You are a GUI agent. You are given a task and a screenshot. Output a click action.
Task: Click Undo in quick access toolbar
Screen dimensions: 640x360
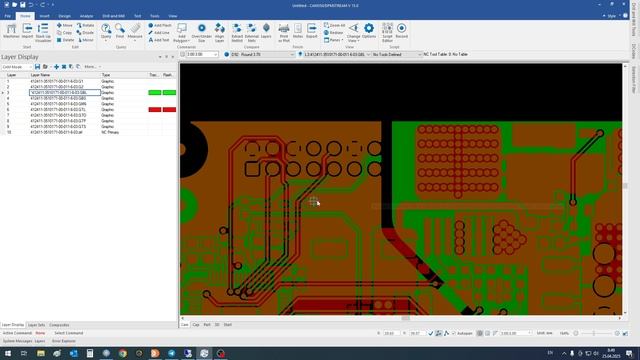31,5
